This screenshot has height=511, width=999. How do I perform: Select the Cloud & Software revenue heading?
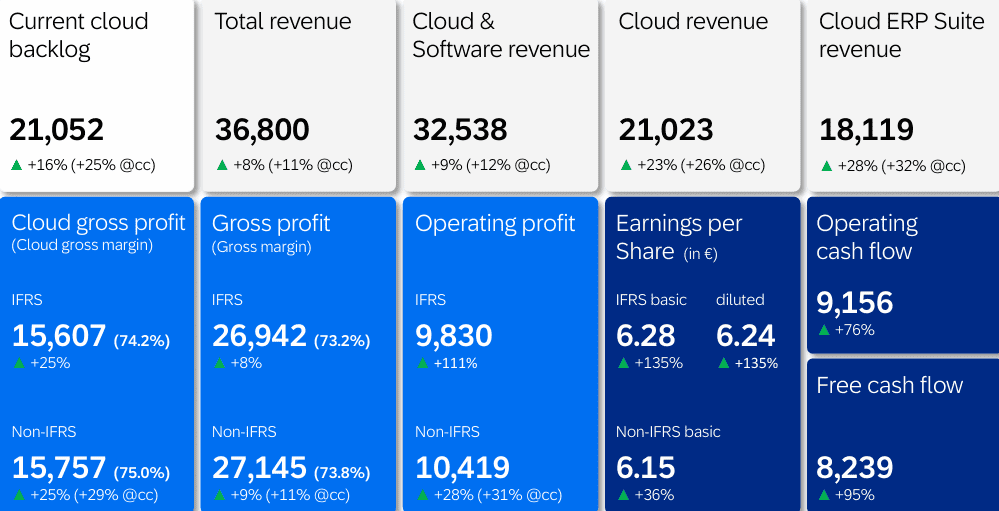501,36
